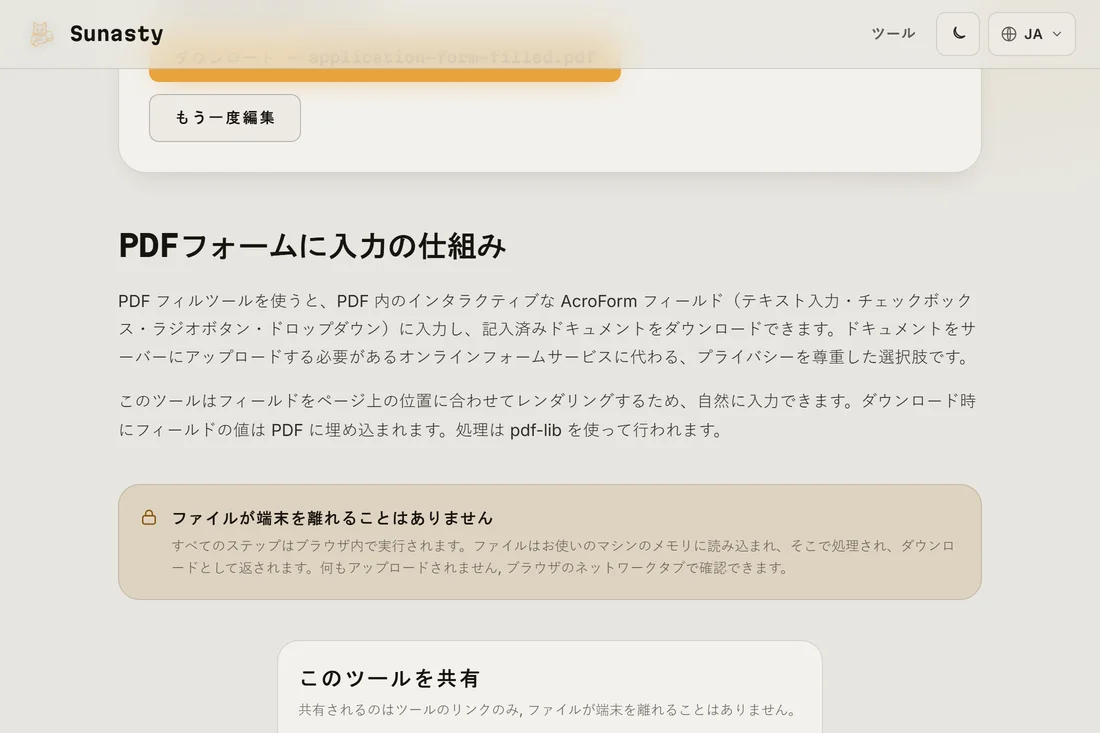Image resolution: width=1100 pixels, height=733 pixels.
Task: Click the もう一度編集 button
Action: coord(224,118)
